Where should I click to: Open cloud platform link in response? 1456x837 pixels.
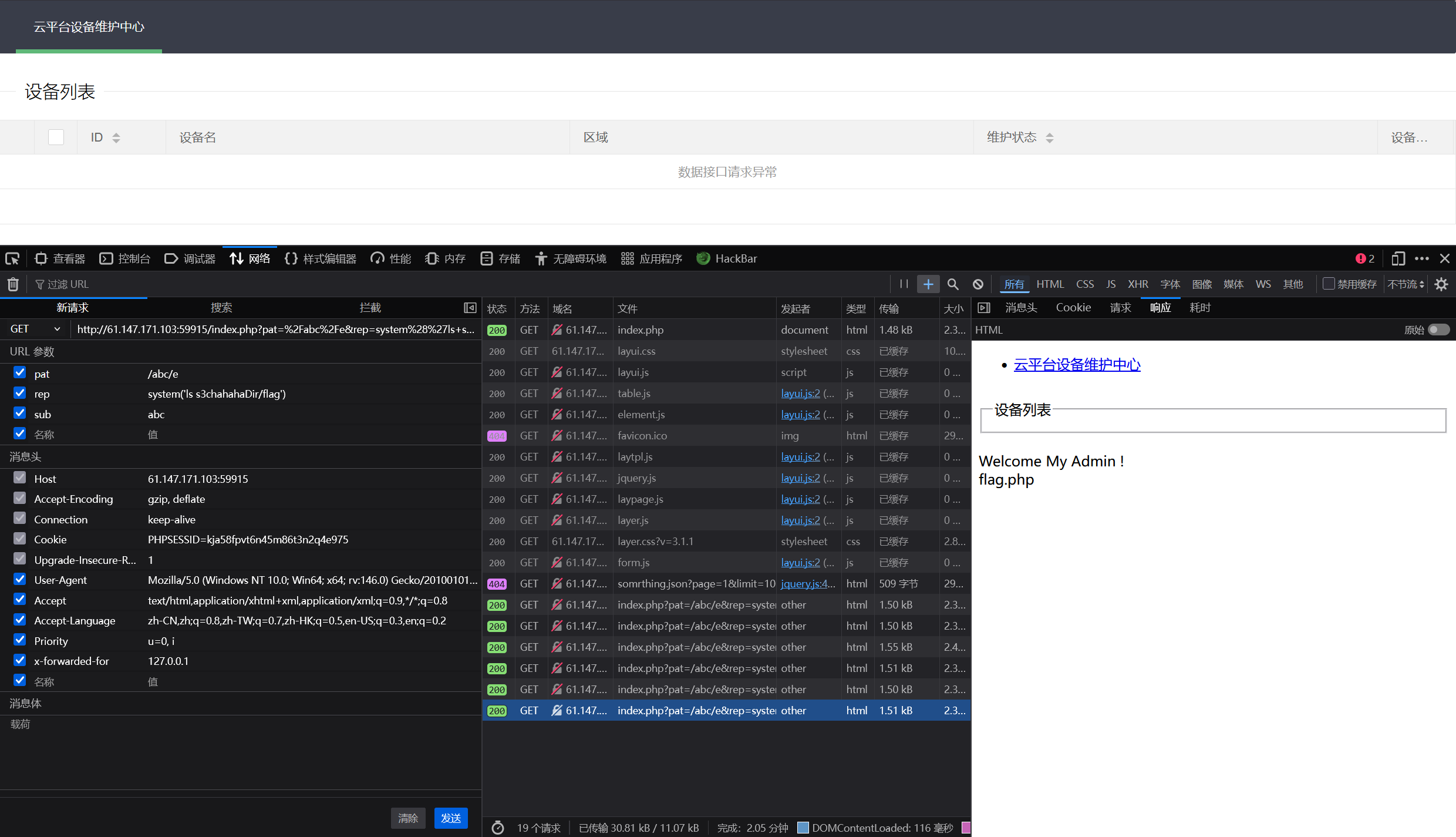(x=1077, y=365)
